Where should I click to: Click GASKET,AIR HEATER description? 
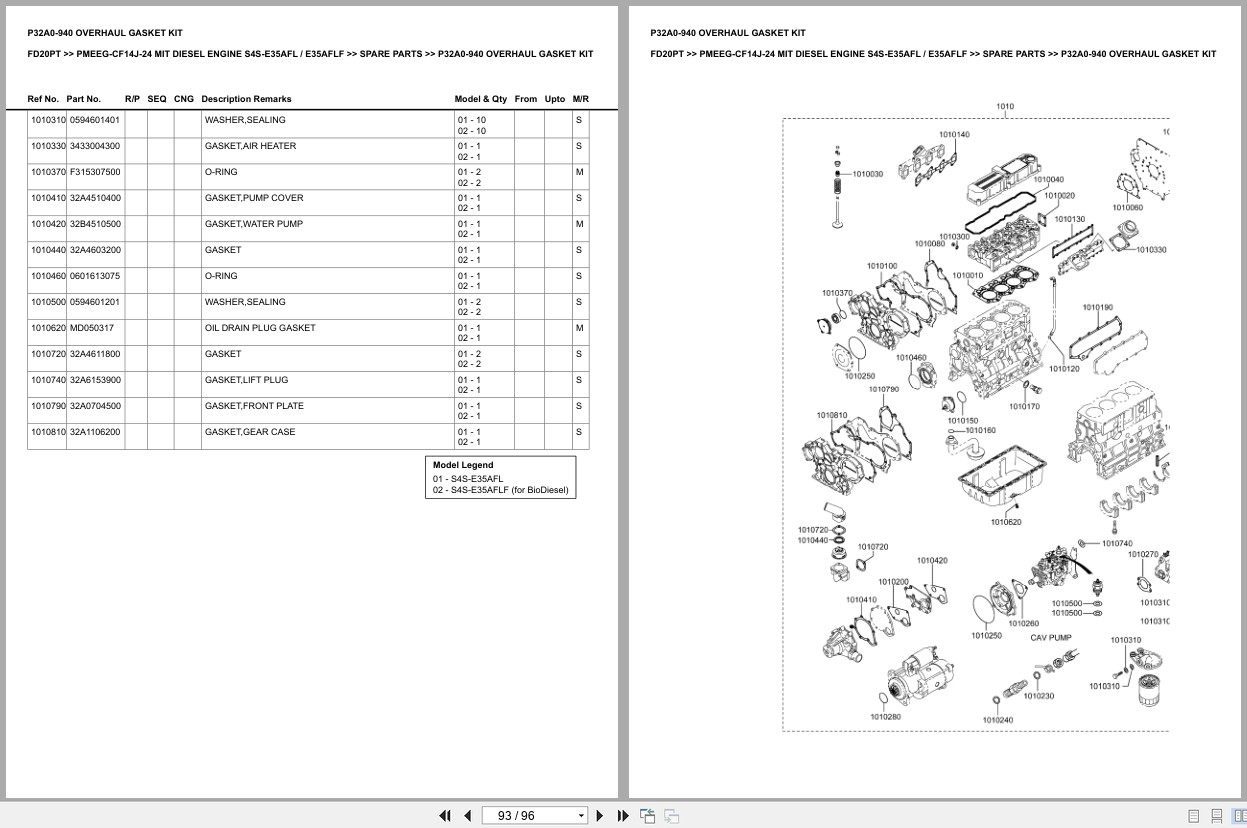[x=250, y=146]
